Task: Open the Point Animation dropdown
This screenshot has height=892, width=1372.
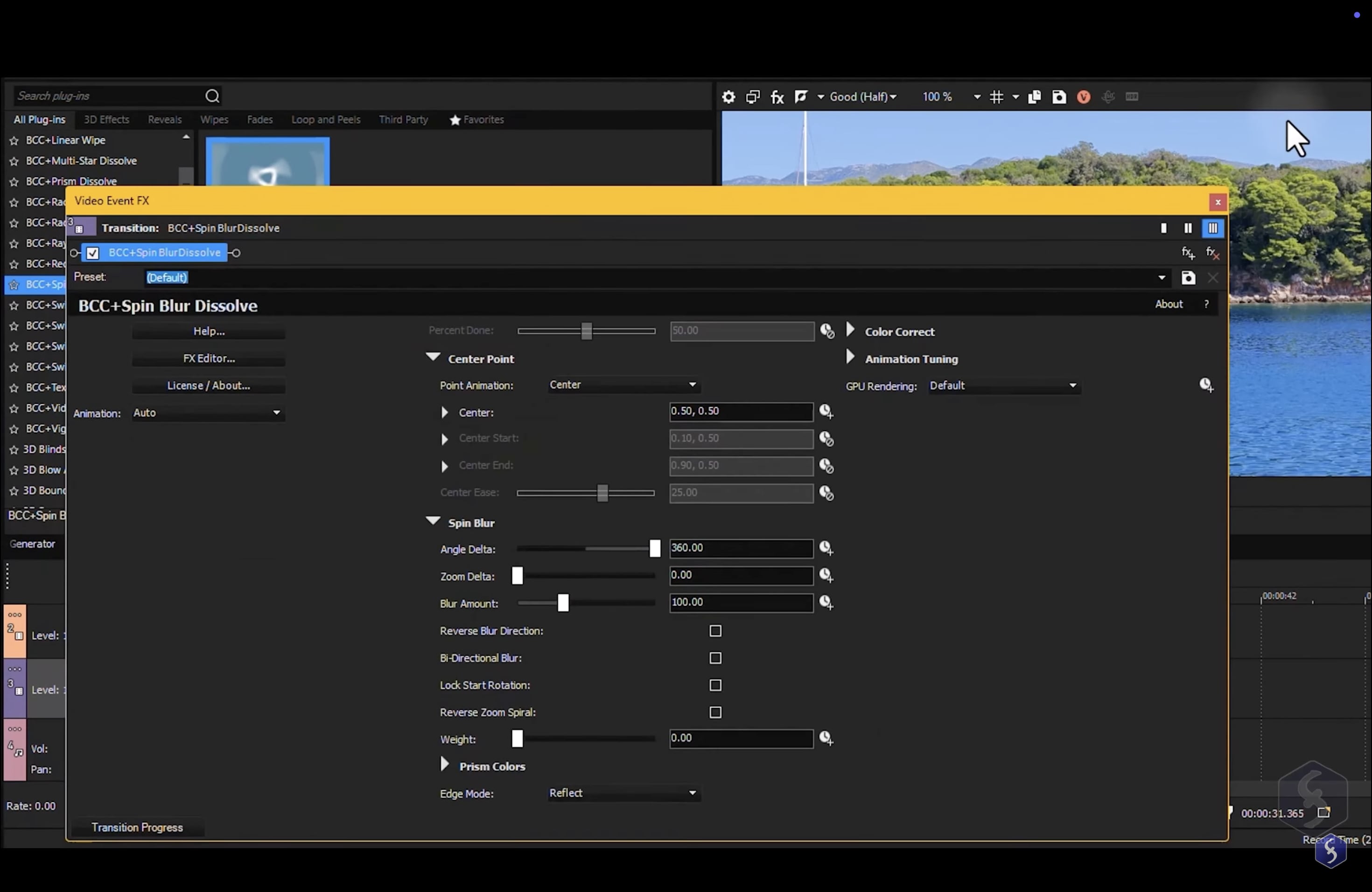Action: [623, 385]
